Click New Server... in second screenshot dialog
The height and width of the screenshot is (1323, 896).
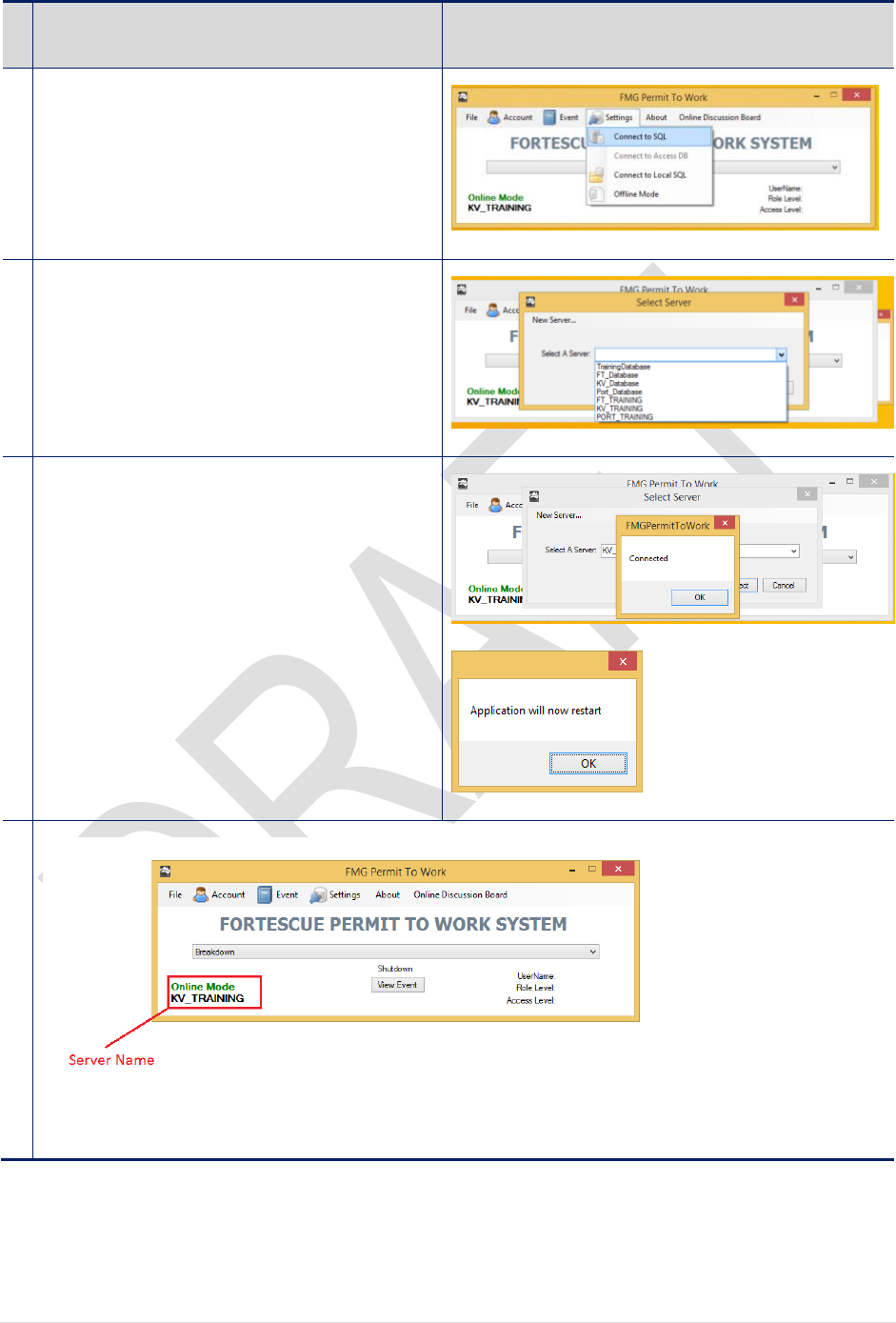coord(553,321)
